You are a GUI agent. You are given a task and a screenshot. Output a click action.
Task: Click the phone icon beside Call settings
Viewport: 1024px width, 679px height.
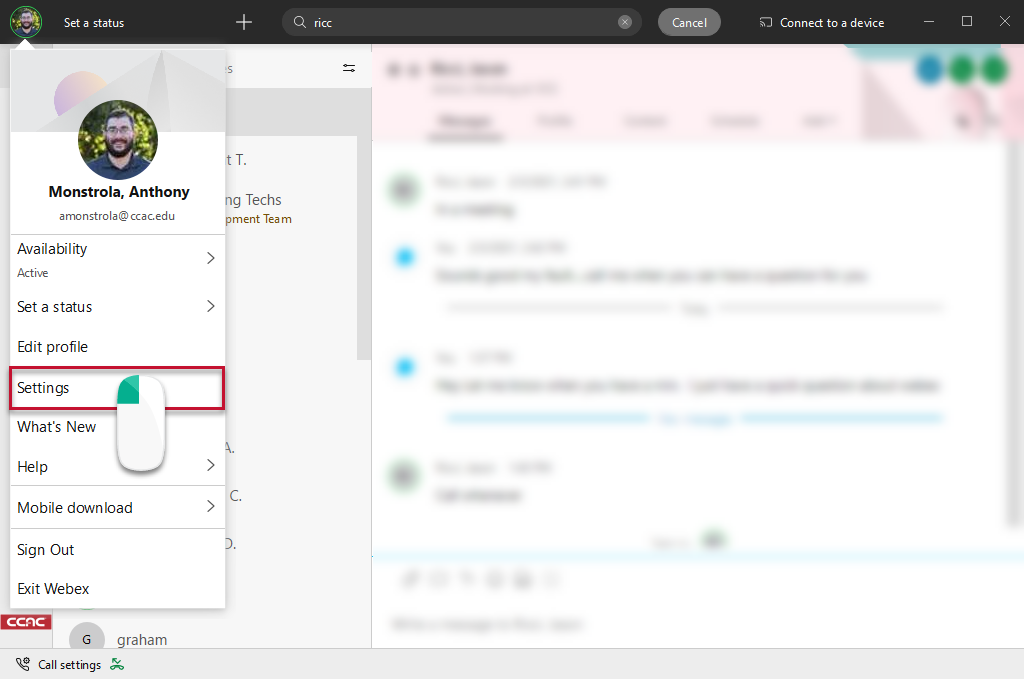coord(23,665)
